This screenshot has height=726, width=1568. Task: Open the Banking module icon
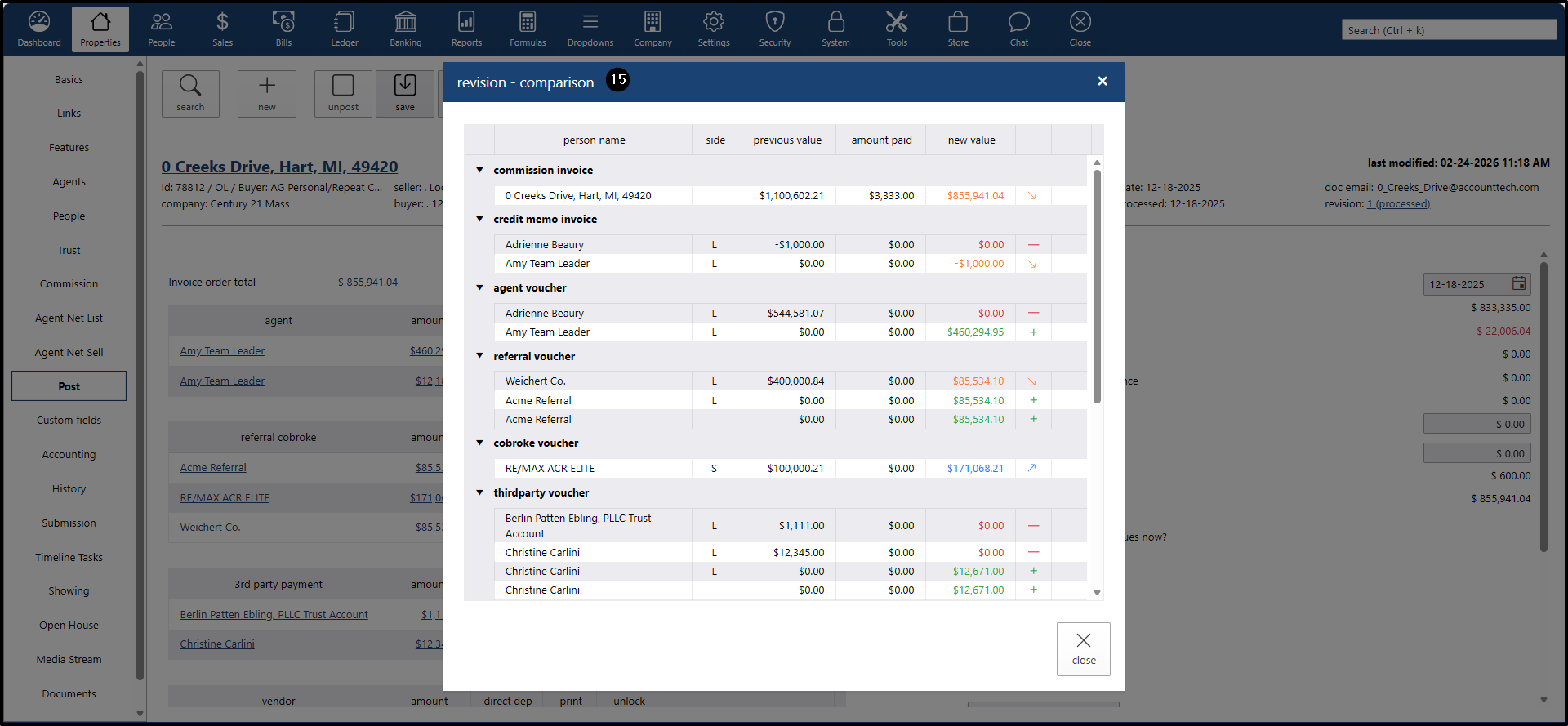pos(405,29)
